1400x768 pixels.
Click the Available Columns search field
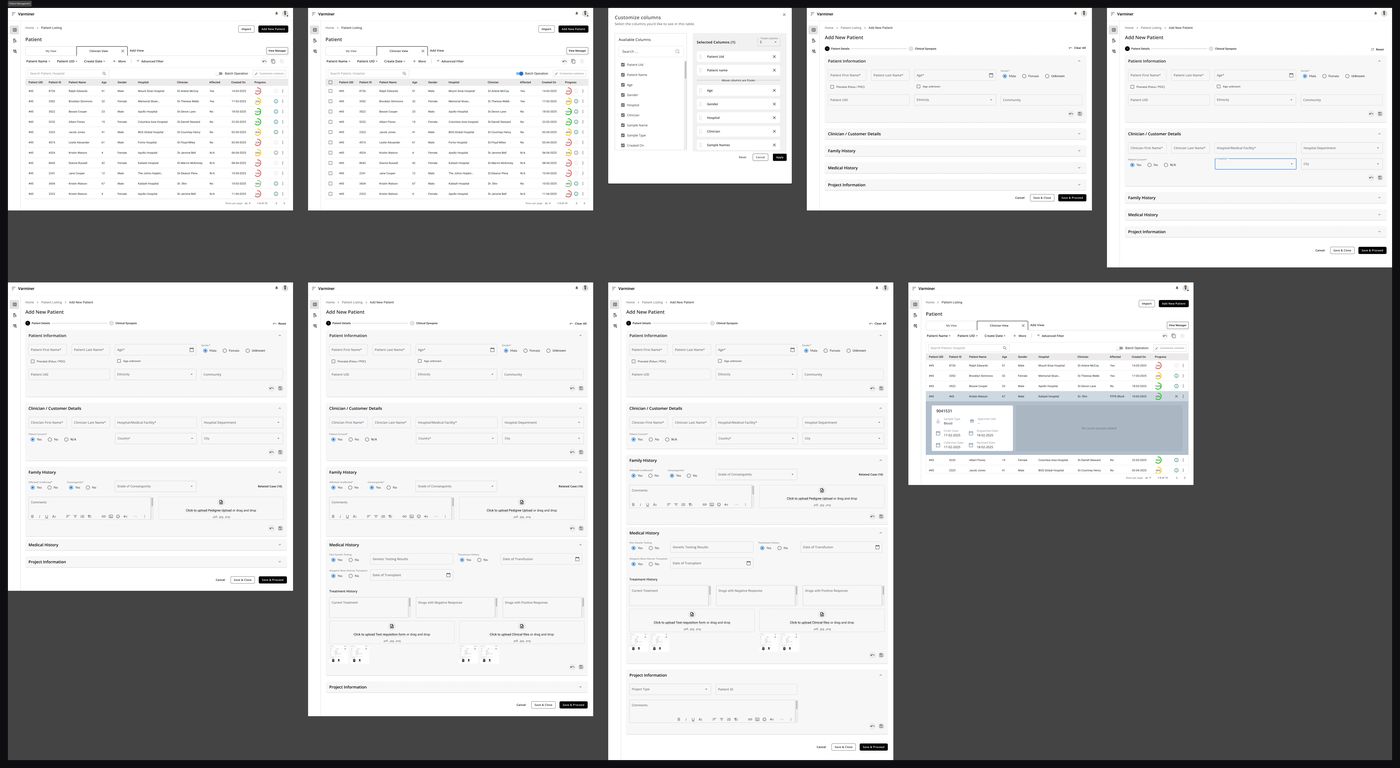pos(650,51)
